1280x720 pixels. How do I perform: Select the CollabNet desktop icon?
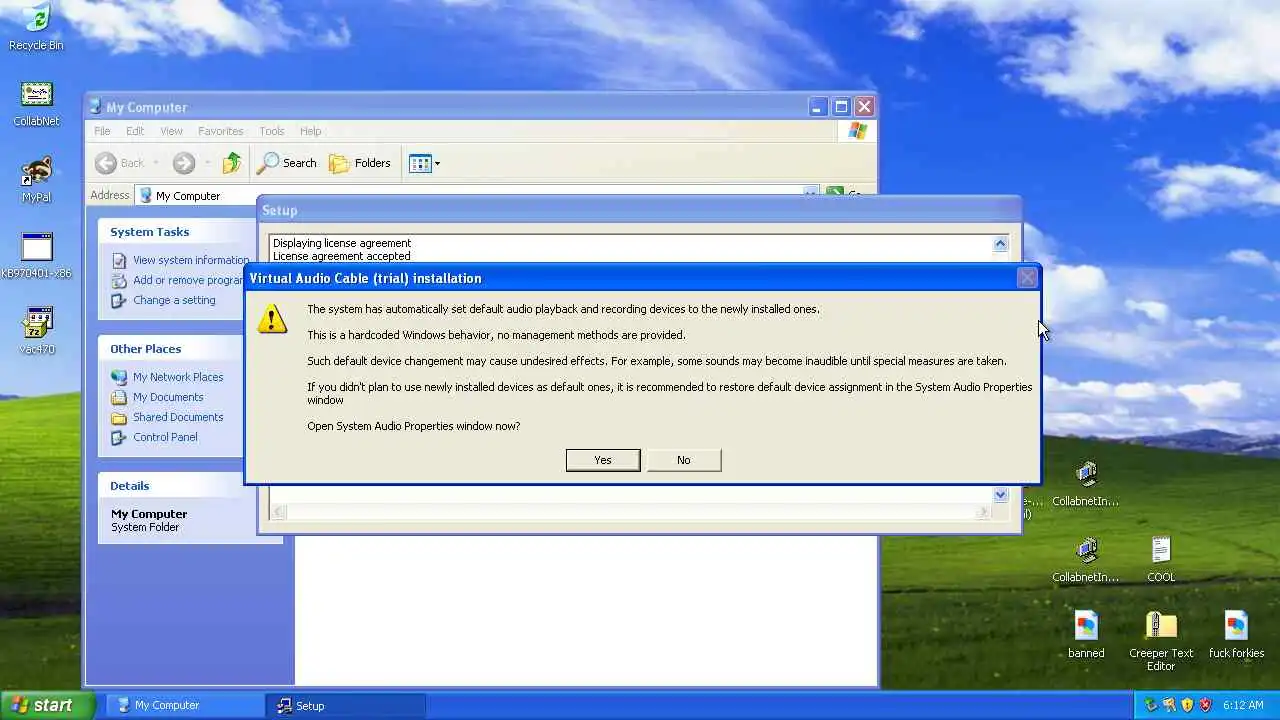pyautogui.click(x=36, y=103)
